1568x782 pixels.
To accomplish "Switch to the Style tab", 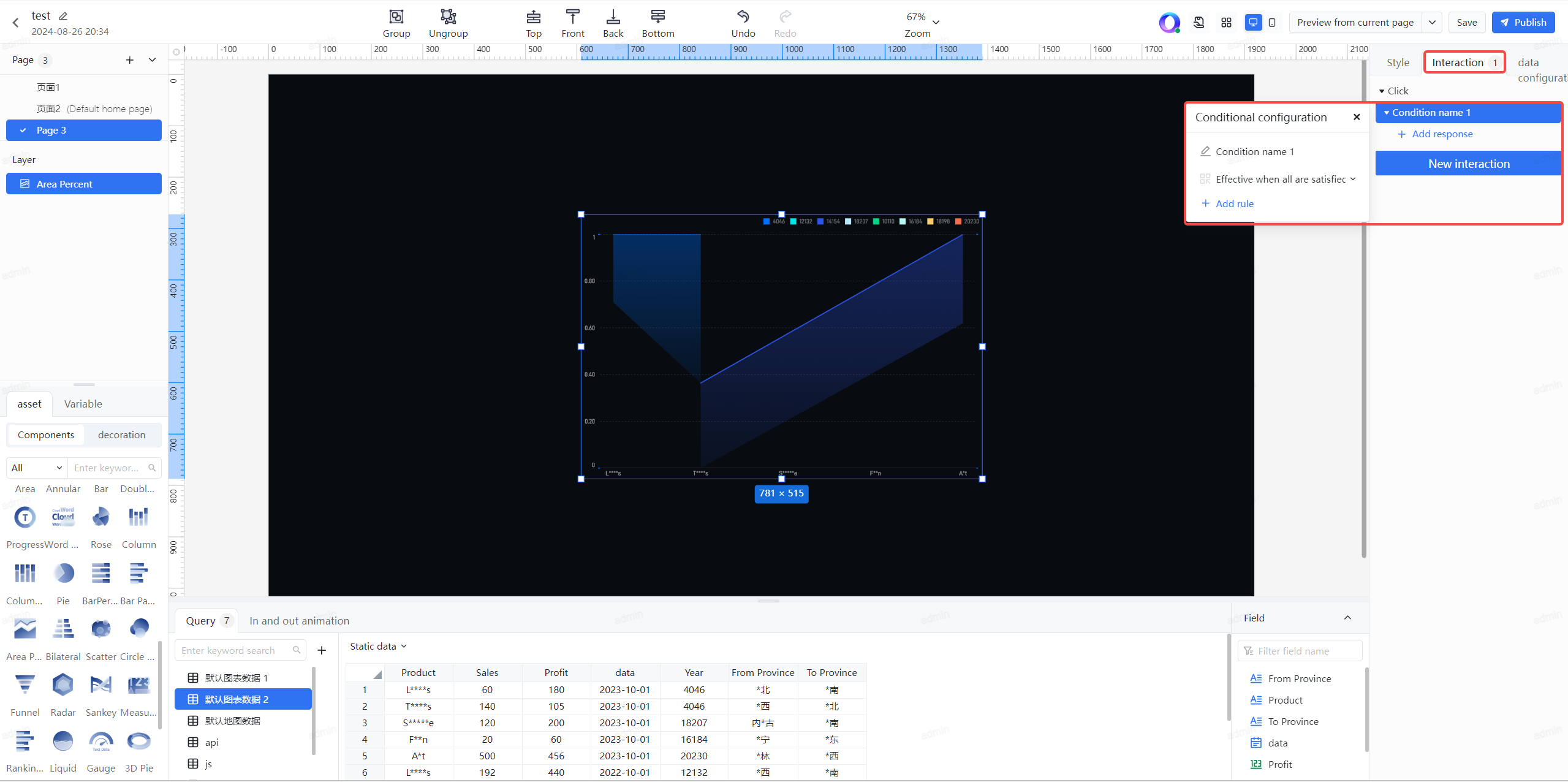I will coord(1398,63).
